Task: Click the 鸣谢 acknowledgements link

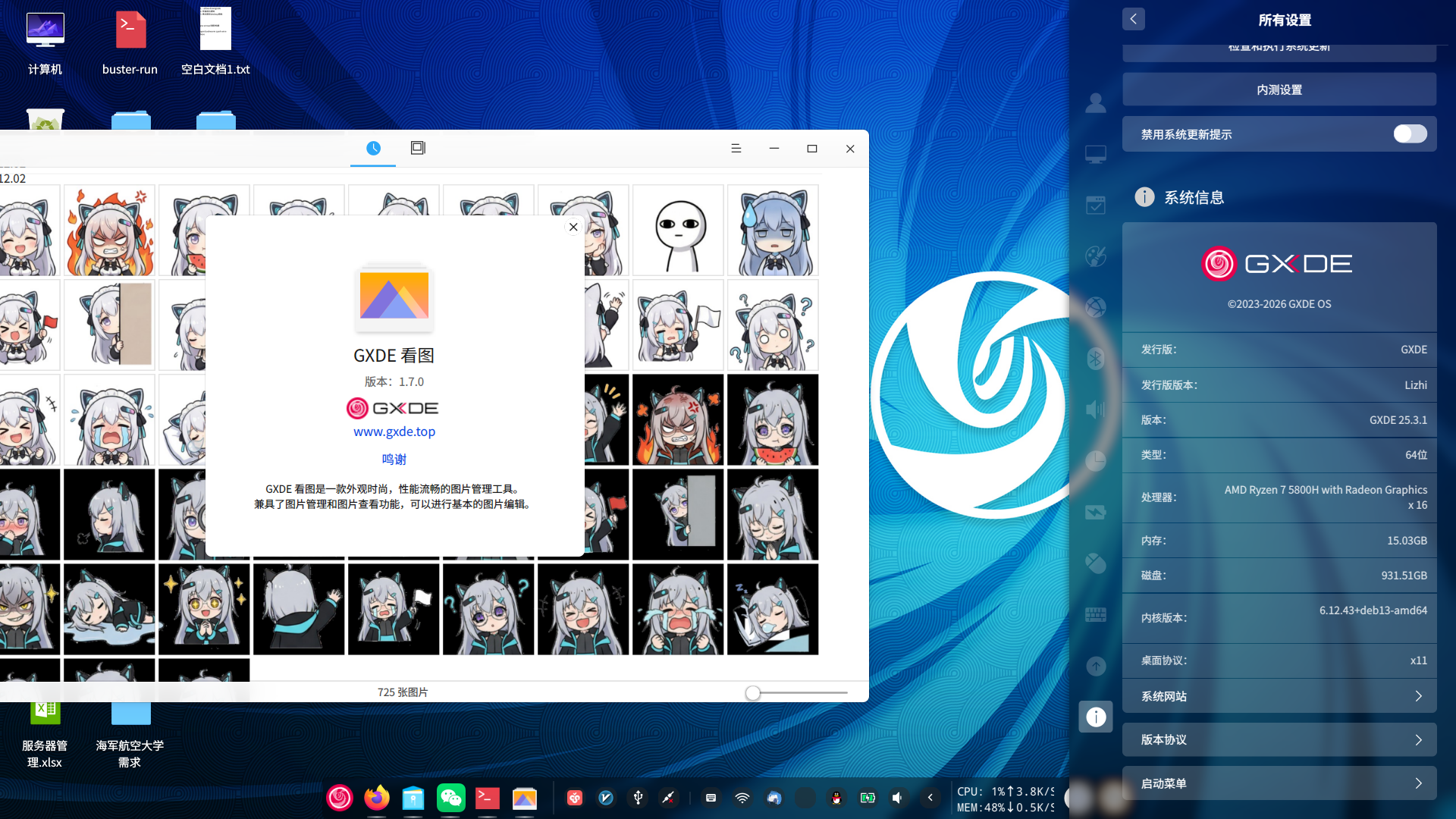Action: point(394,459)
